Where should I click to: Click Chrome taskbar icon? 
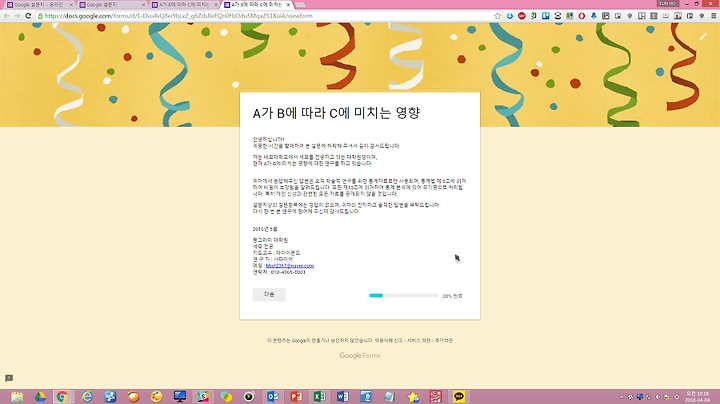point(62,396)
